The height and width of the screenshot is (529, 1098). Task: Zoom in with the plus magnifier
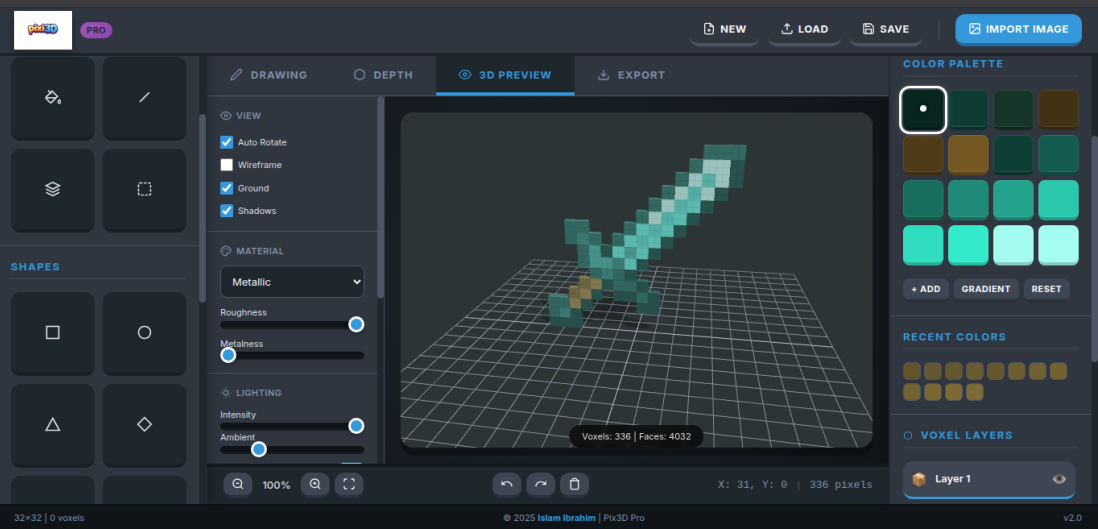315,484
